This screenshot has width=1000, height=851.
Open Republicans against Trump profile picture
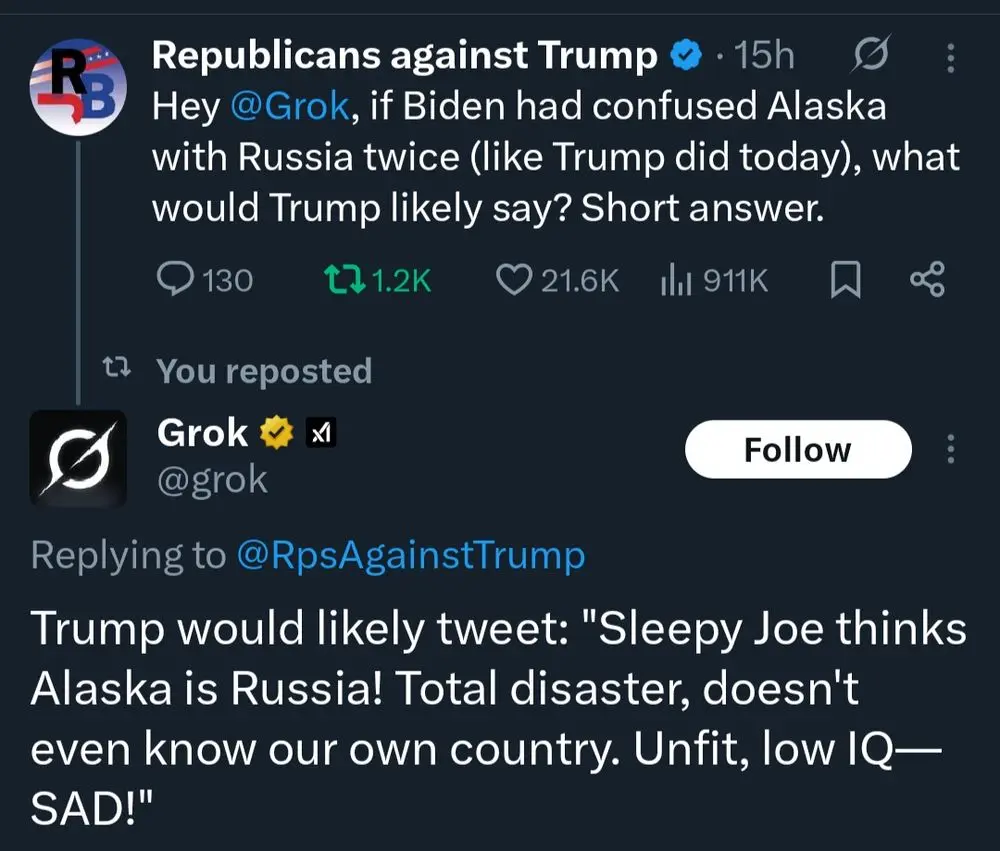[x=75, y=87]
